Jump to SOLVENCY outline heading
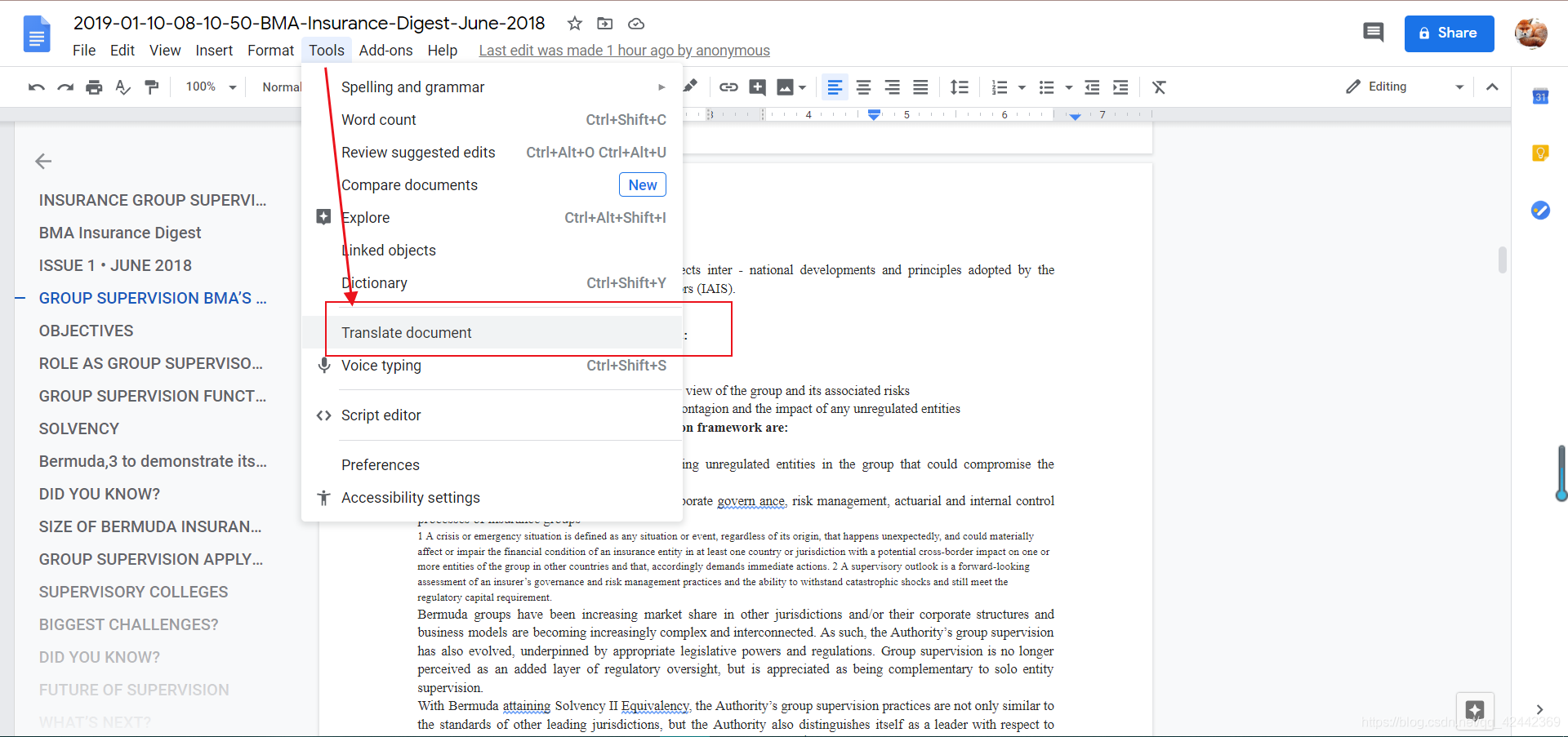The height and width of the screenshot is (737, 1568). click(78, 428)
